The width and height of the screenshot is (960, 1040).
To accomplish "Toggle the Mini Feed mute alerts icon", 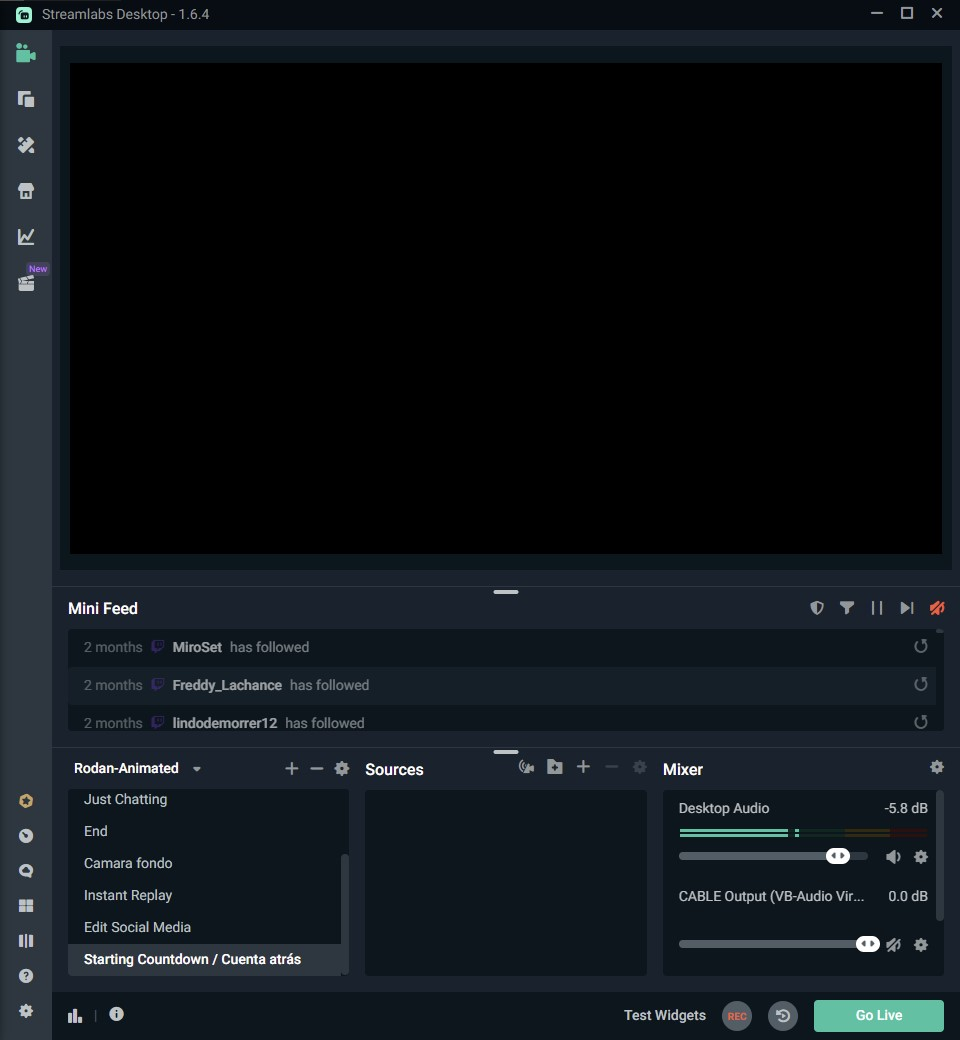I will (937, 608).
